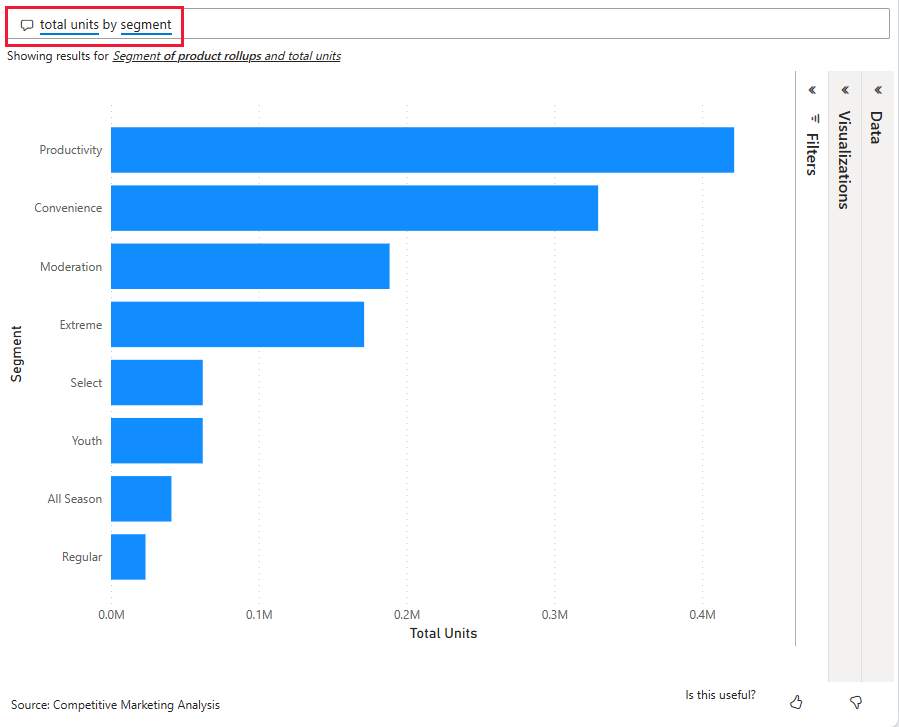Click the thumbs down feedback icon
This screenshot has height=727, width=899.
855,702
